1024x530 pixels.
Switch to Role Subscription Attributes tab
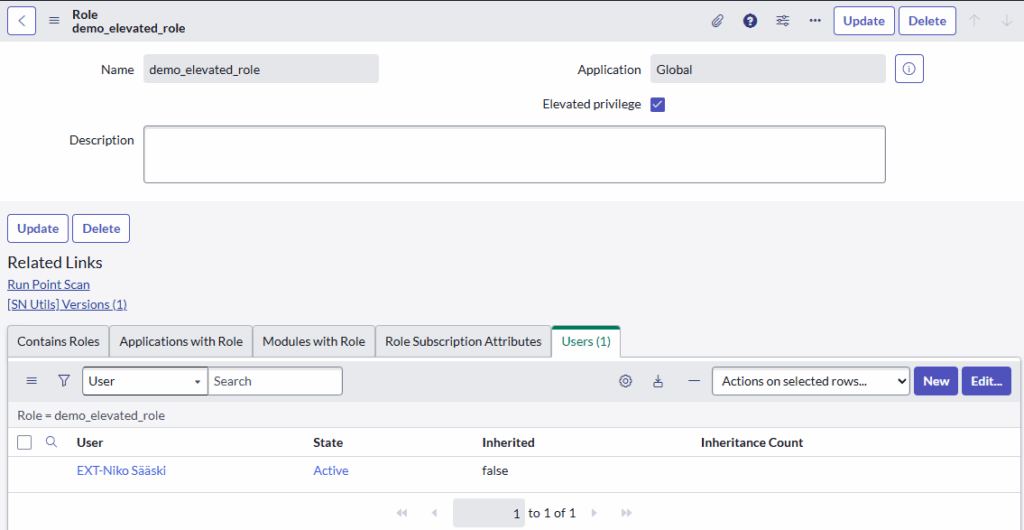[463, 341]
